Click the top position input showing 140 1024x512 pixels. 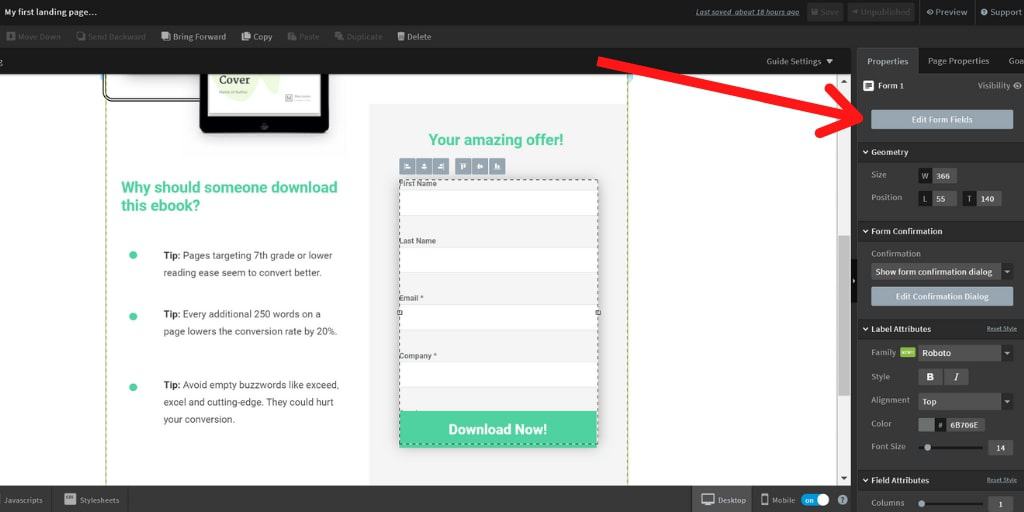click(x=989, y=199)
